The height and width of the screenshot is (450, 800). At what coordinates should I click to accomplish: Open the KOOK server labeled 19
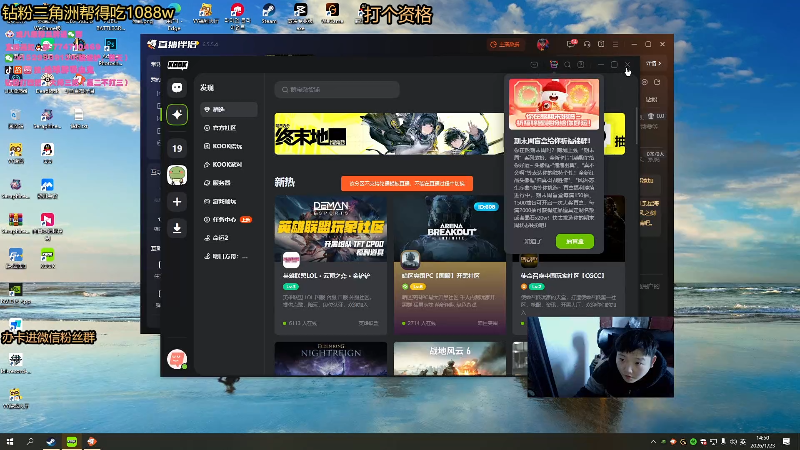tap(177, 148)
